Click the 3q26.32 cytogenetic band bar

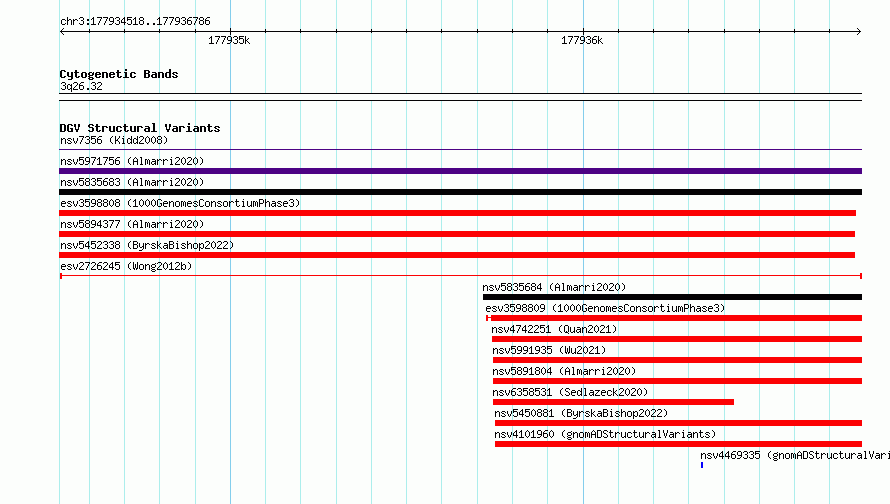click(460, 97)
